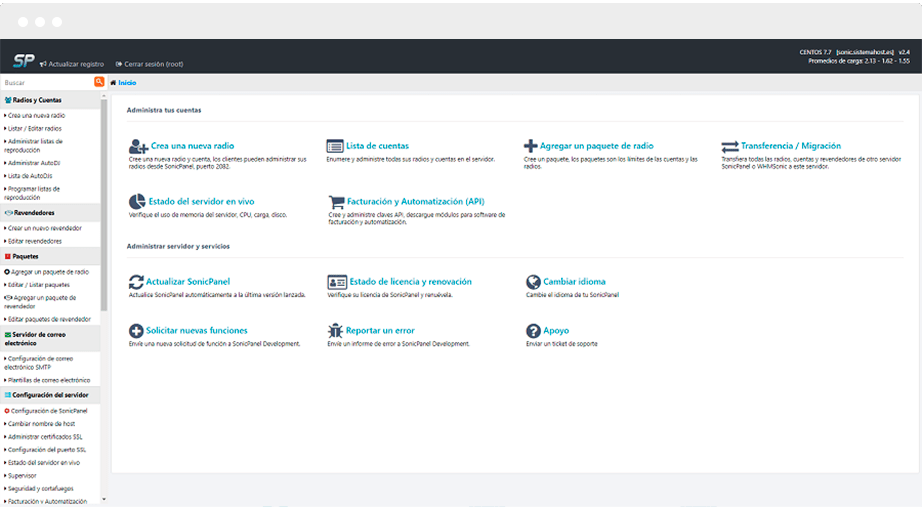The width and height of the screenshot is (922, 507).
Task: Click the Transferencia / Migración arrows icon
Action: point(729,146)
